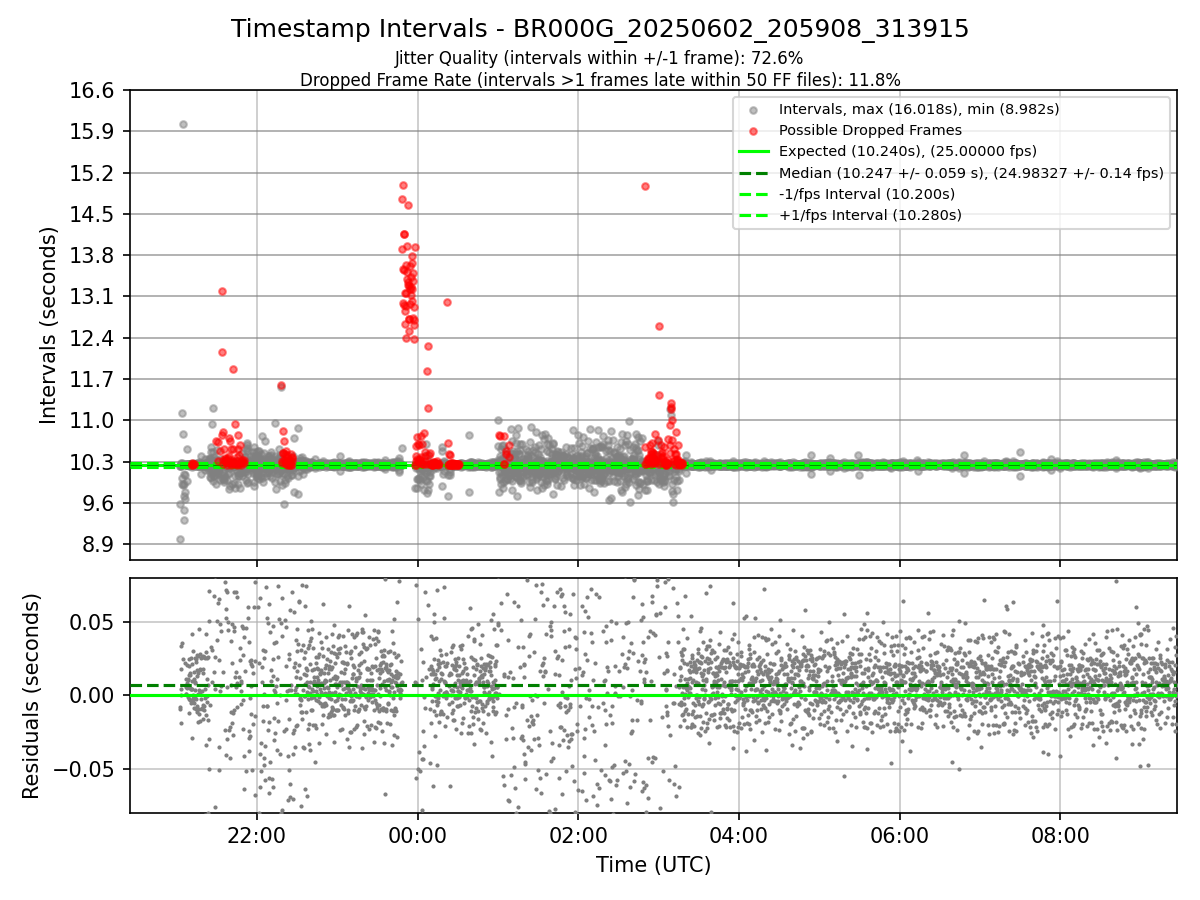Click the gray max-interval outlier point near 16 seconds
The height and width of the screenshot is (900, 1200).
click(x=183, y=124)
